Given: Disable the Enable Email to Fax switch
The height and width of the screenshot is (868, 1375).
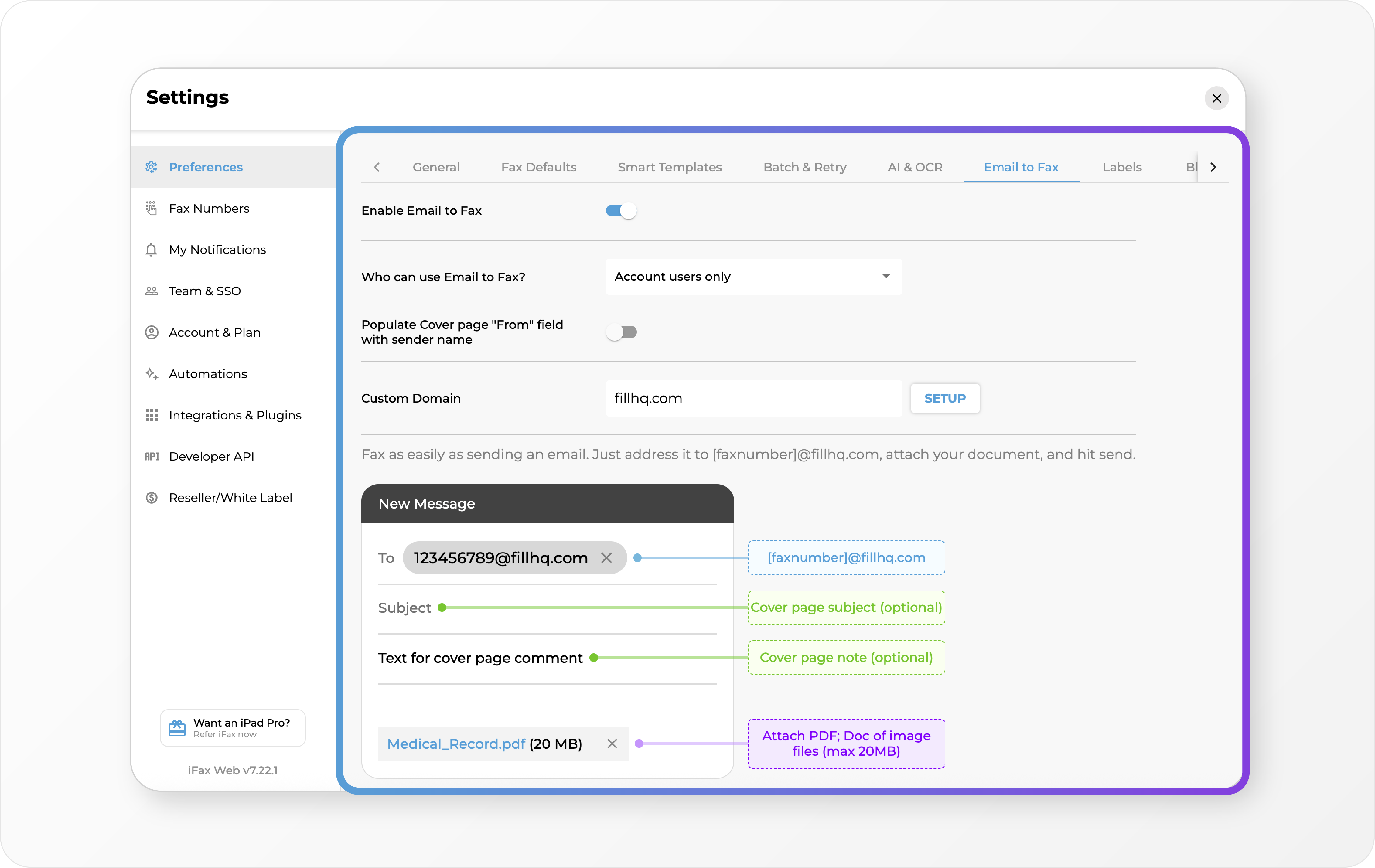Looking at the screenshot, I should [x=621, y=211].
